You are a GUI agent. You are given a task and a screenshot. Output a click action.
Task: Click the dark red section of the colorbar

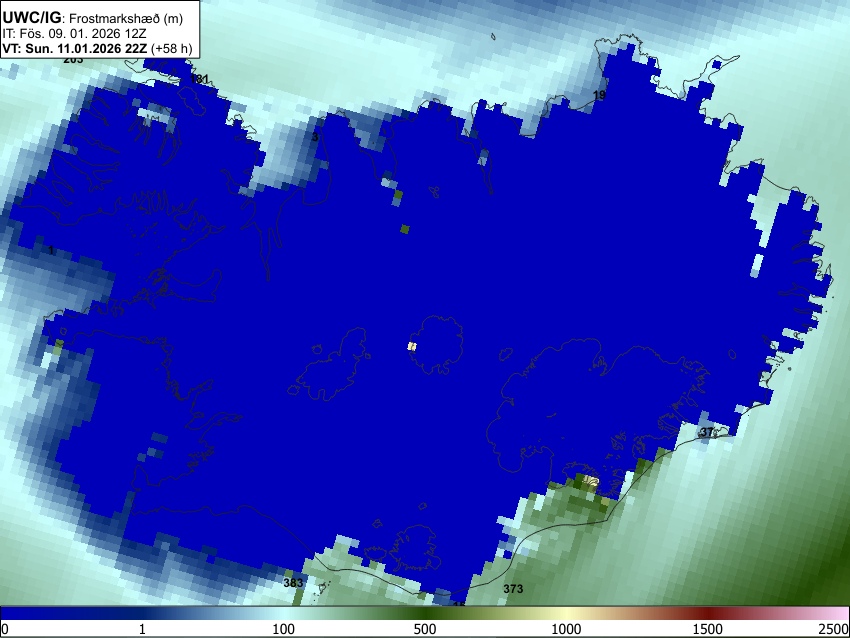pyautogui.click(x=707, y=614)
